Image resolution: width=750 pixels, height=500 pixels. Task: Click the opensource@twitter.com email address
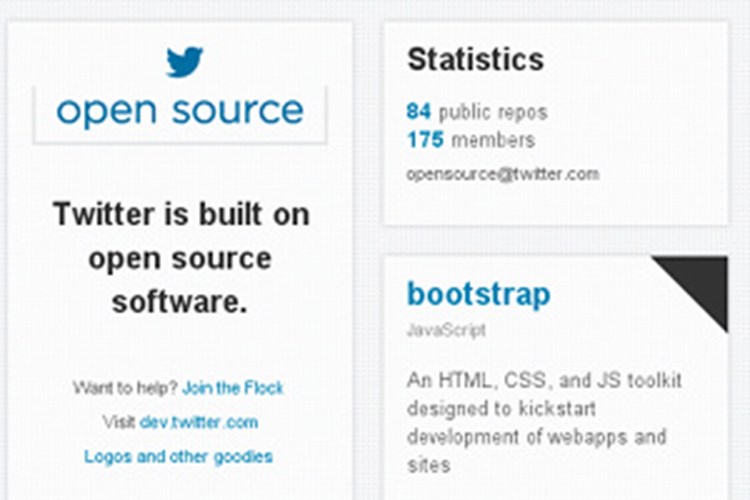[x=503, y=174]
